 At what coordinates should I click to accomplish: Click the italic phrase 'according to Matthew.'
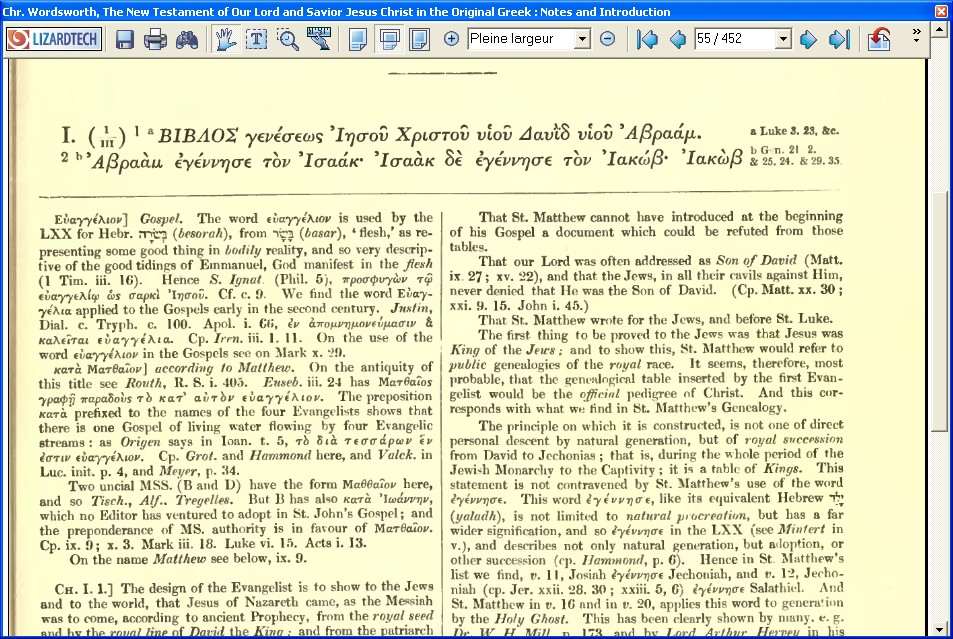coord(224,368)
